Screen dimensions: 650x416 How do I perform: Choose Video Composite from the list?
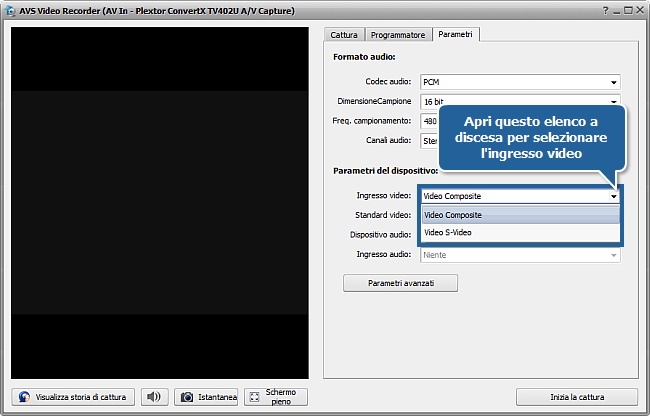[x=521, y=215]
